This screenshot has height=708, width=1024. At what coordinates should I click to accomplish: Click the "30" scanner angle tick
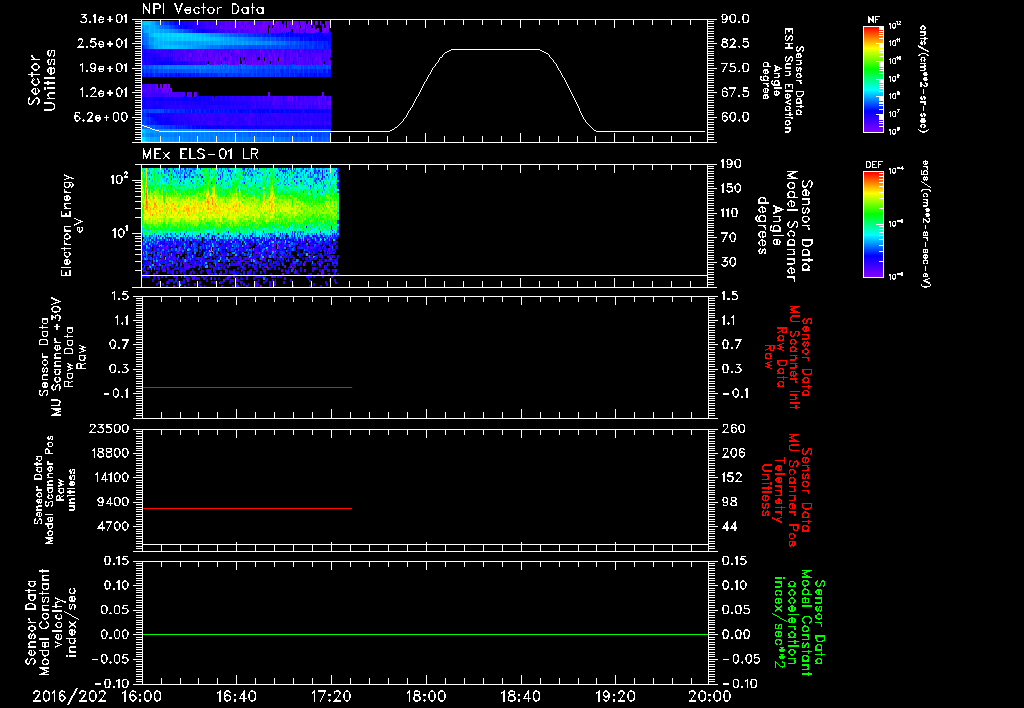[728, 263]
